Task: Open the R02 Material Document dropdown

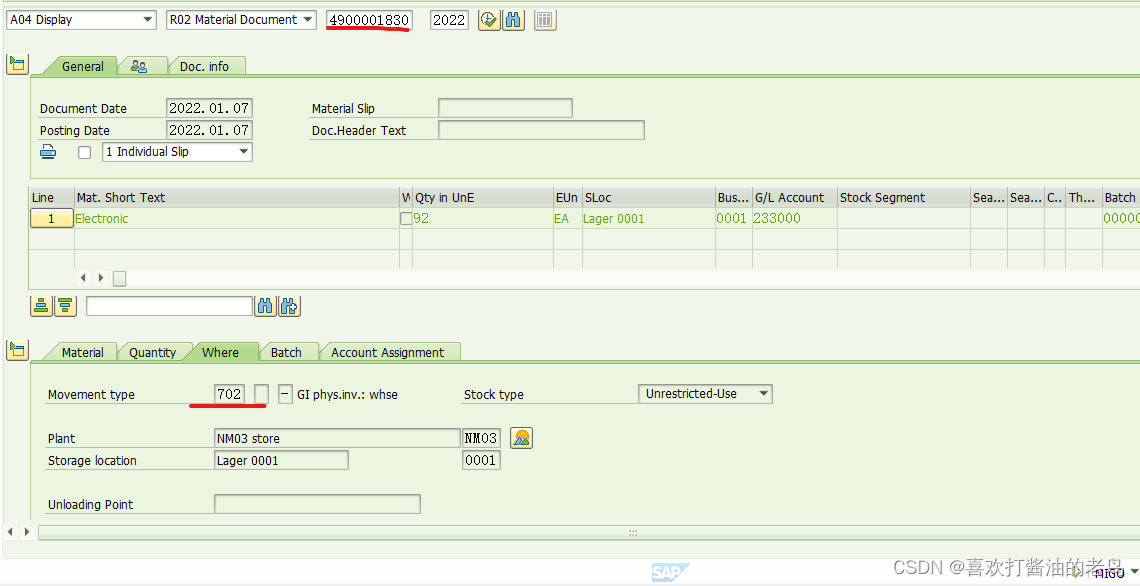Action: tap(241, 20)
